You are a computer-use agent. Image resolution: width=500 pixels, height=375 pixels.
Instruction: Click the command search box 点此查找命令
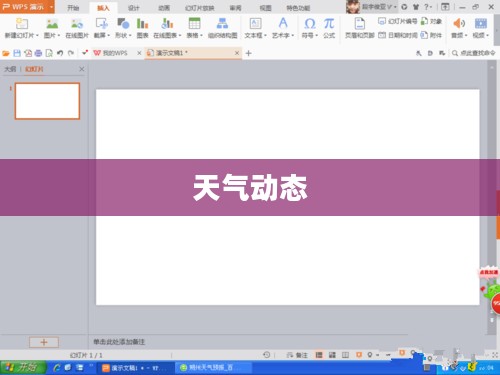[x=474, y=53]
